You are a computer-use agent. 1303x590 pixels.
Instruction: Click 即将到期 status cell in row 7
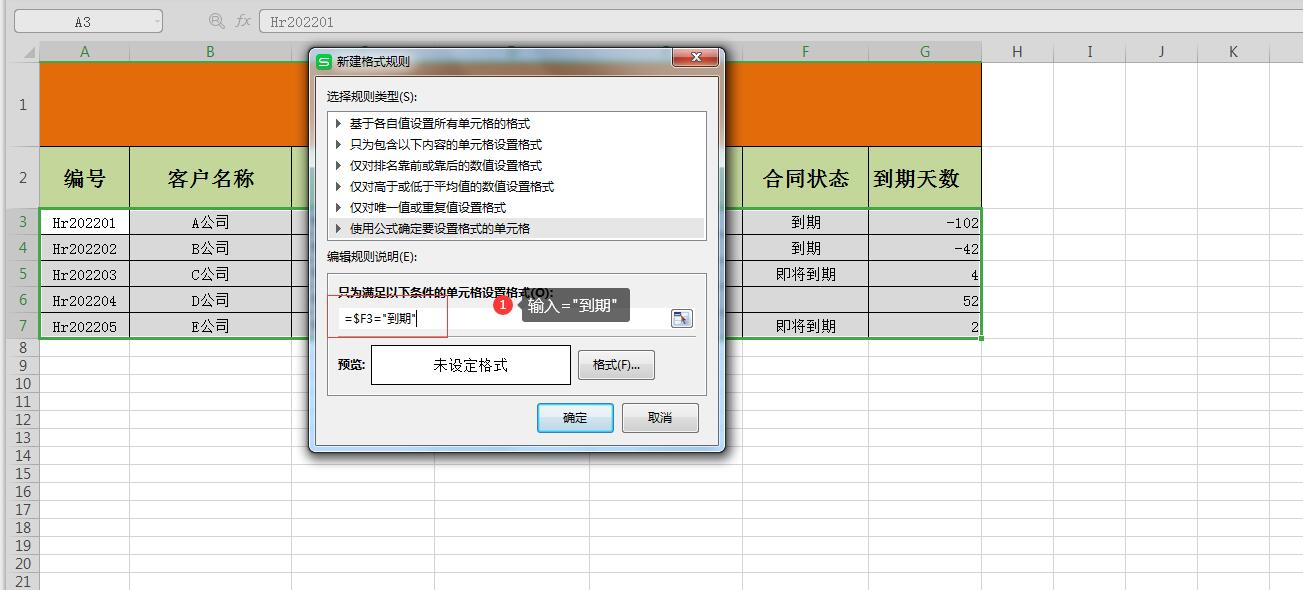[805, 326]
